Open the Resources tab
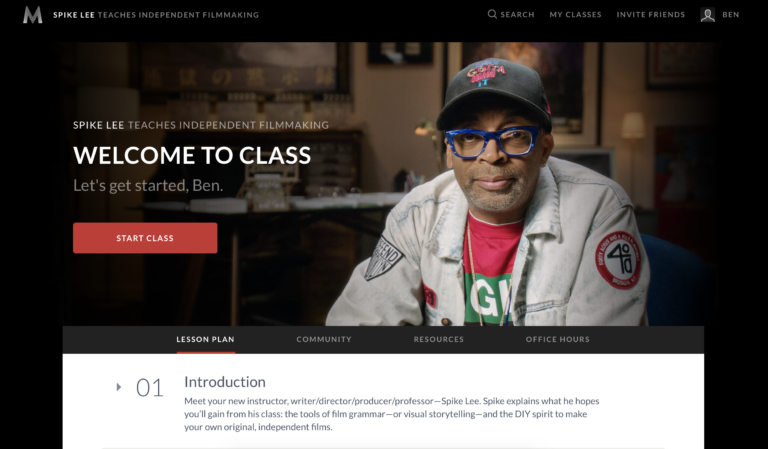 (438, 339)
